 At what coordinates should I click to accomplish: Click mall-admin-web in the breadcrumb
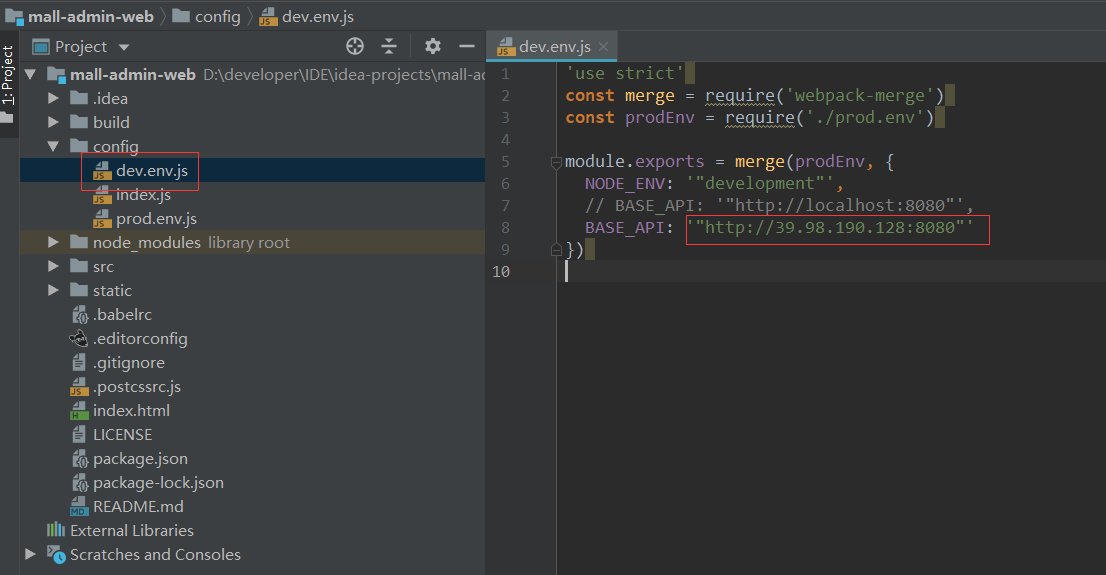pyautogui.click(x=90, y=16)
